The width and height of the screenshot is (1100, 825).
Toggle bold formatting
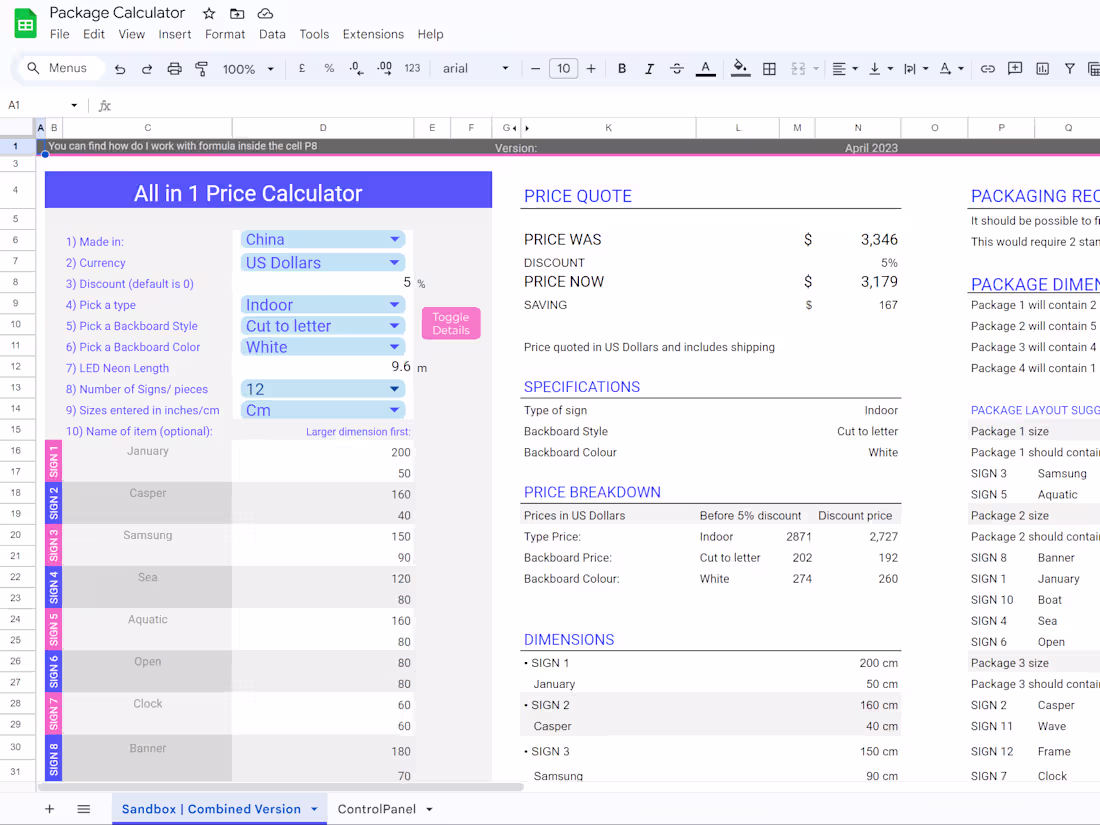pos(622,69)
